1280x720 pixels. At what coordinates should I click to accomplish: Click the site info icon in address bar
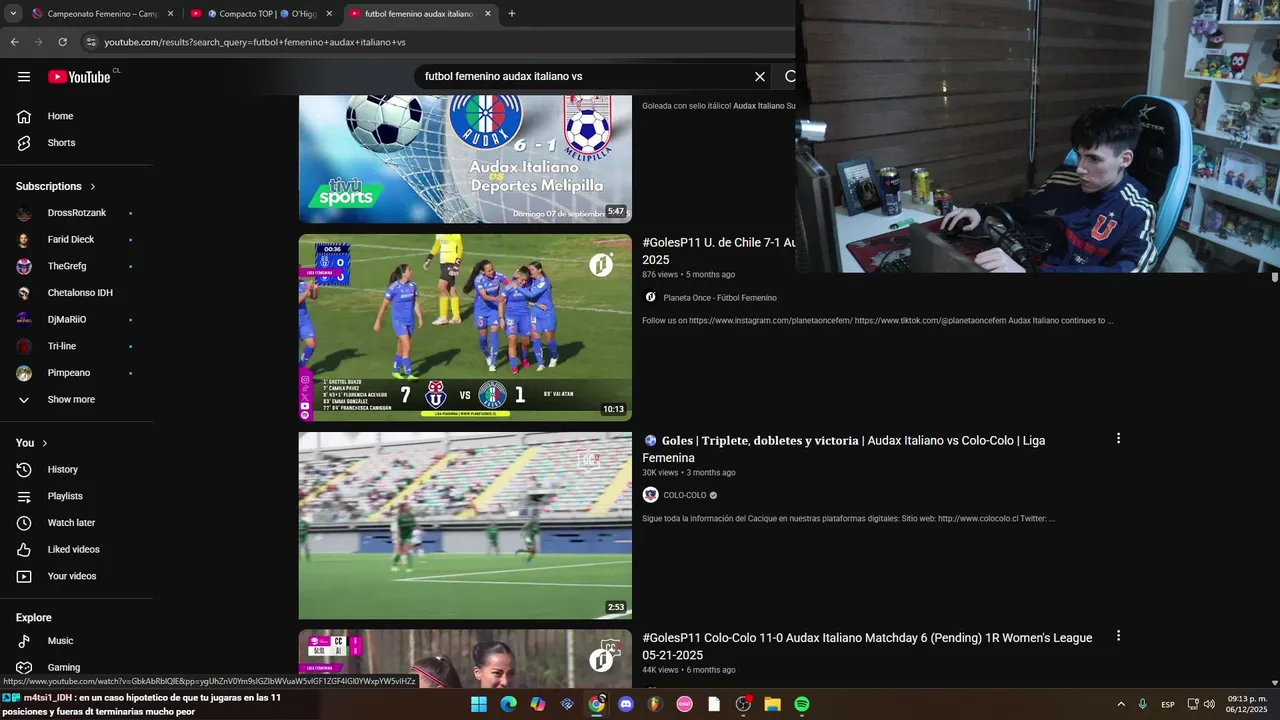click(91, 42)
